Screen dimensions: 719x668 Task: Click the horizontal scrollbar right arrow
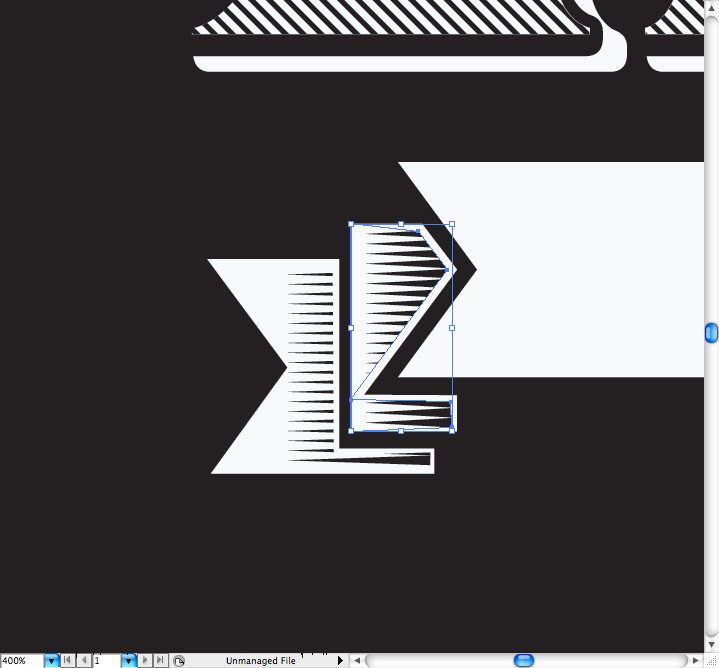pos(696,660)
